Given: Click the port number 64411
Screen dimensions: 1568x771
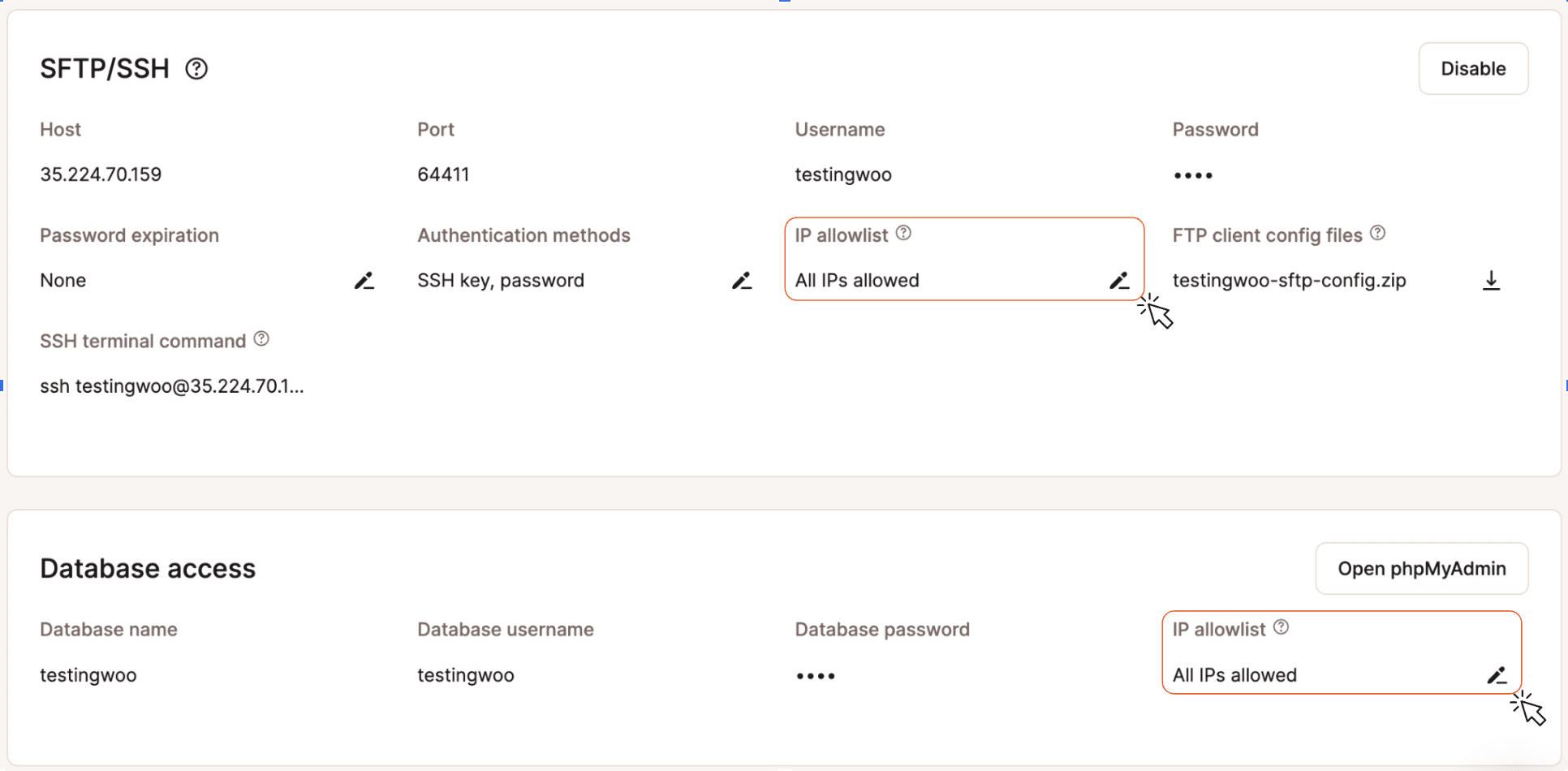Looking at the screenshot, I should coord(443,174).
